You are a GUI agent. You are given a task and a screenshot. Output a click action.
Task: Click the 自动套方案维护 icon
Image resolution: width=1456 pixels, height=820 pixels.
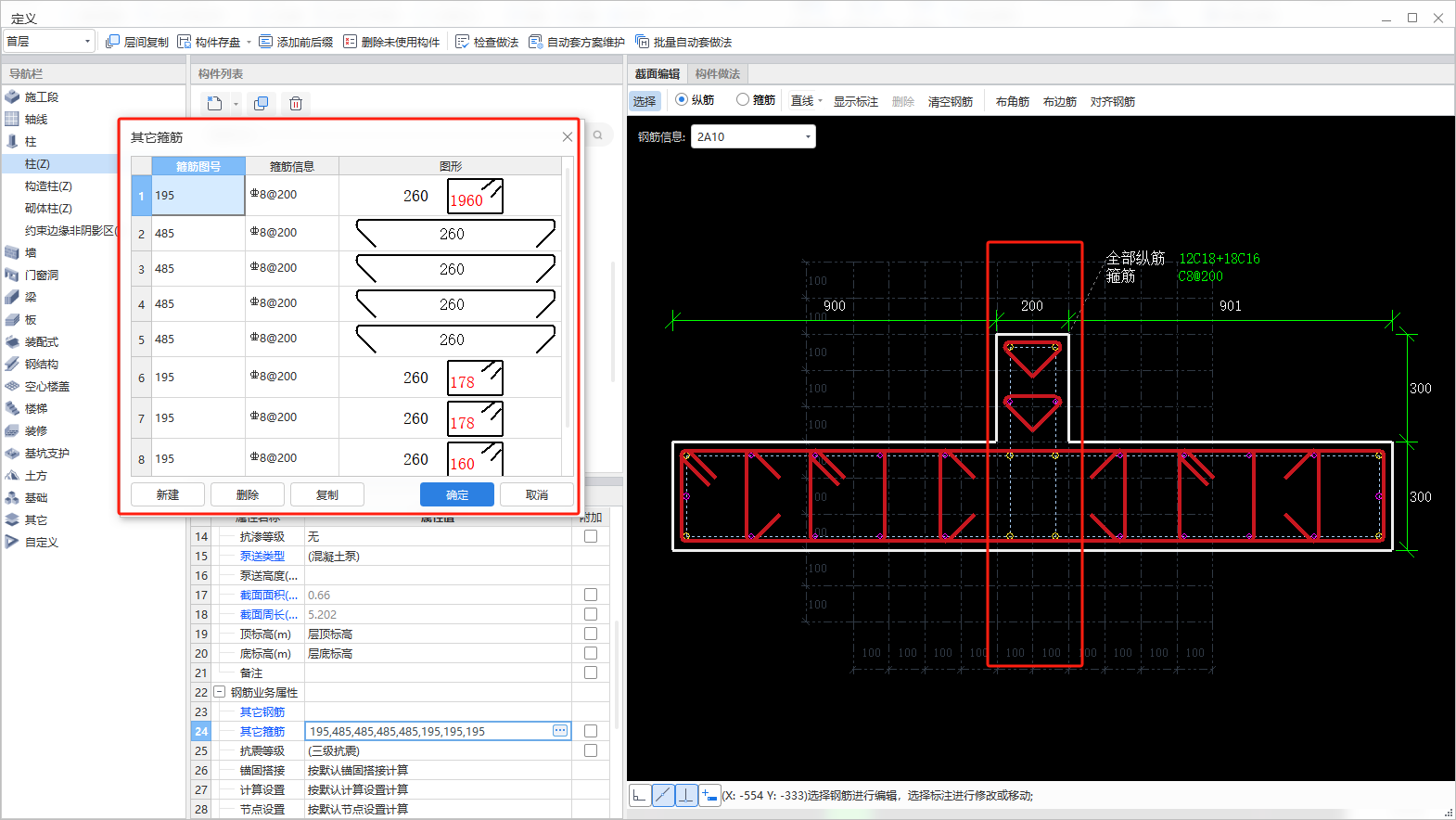535,42
